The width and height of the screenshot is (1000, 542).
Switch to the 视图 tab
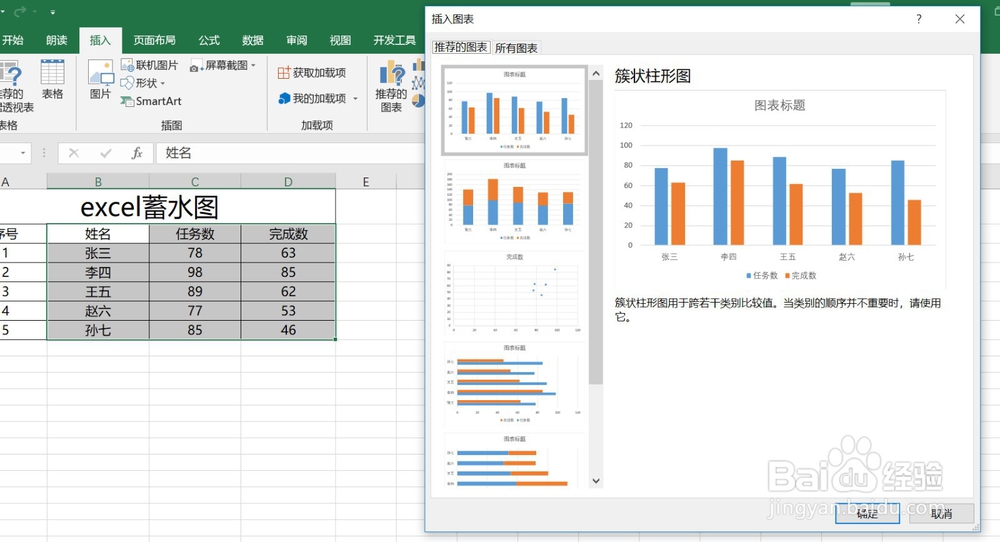[x=340, y=40]
